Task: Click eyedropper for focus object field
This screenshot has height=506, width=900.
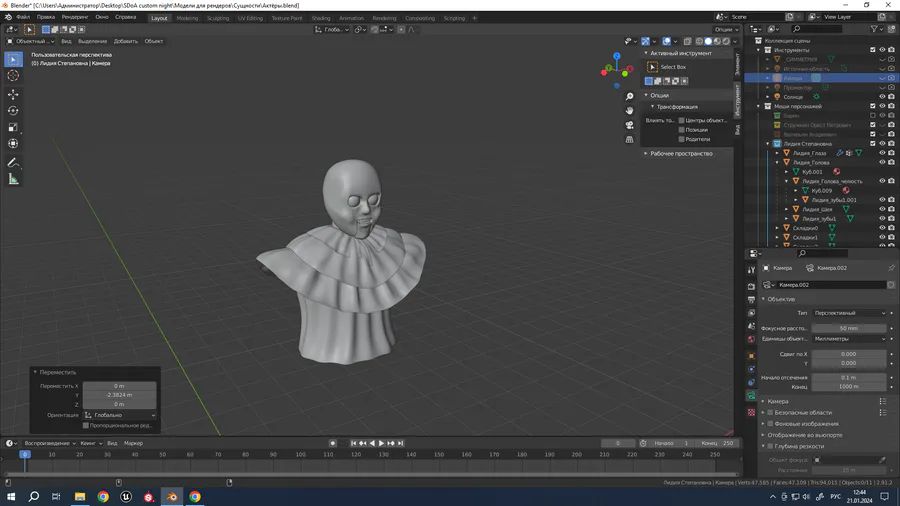Action: click(882, 460)
